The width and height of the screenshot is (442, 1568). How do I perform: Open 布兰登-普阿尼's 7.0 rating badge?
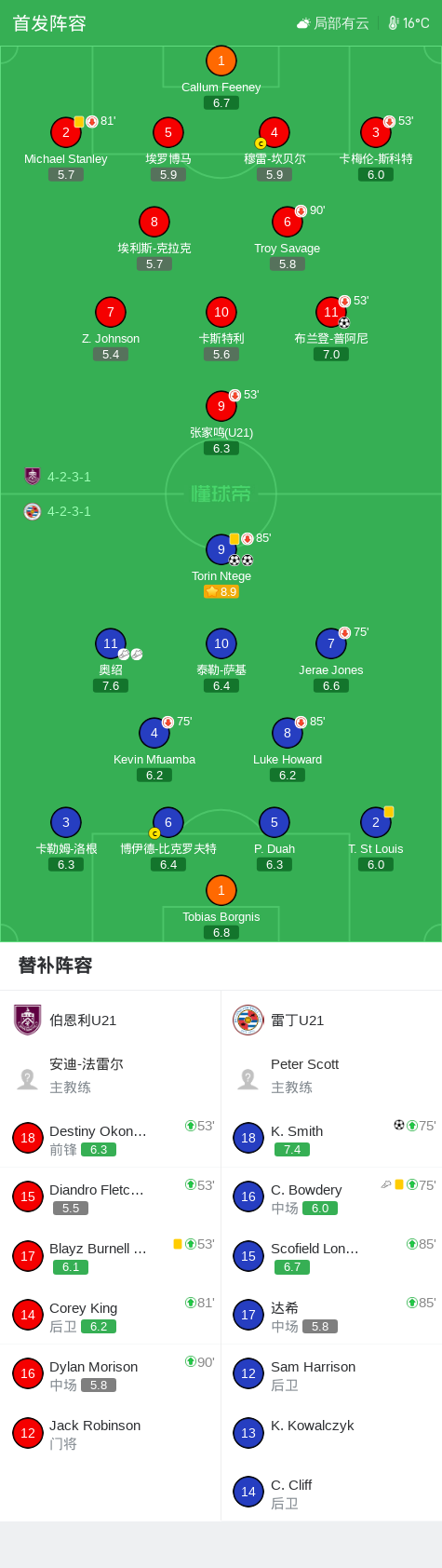pyautogui.click(x=331, y=355)
